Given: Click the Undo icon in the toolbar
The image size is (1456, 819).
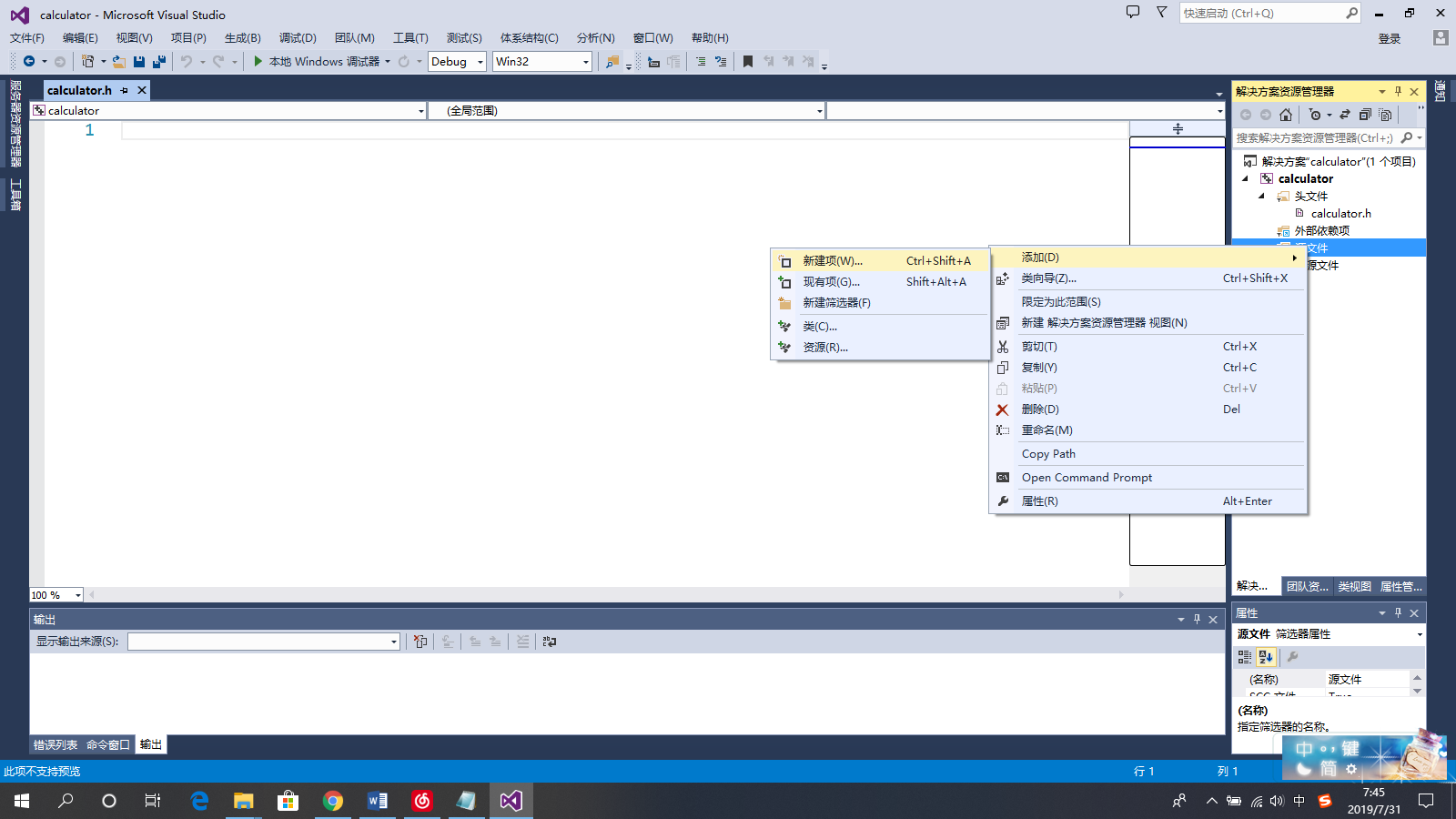Looking at the screenshot, I should [x=187, y=61].
